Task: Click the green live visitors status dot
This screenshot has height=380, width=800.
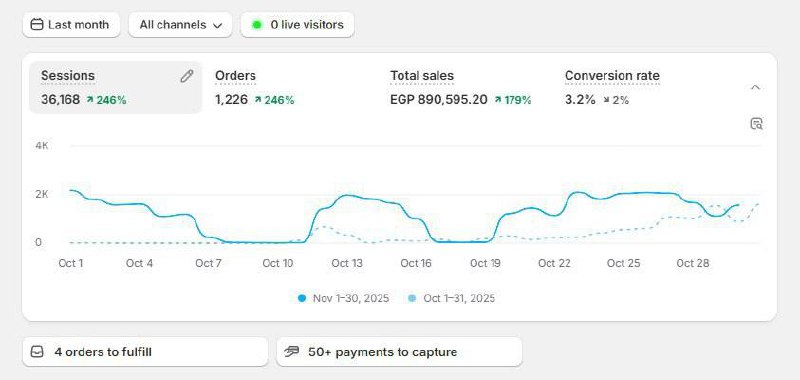Action: pos(257,24)
